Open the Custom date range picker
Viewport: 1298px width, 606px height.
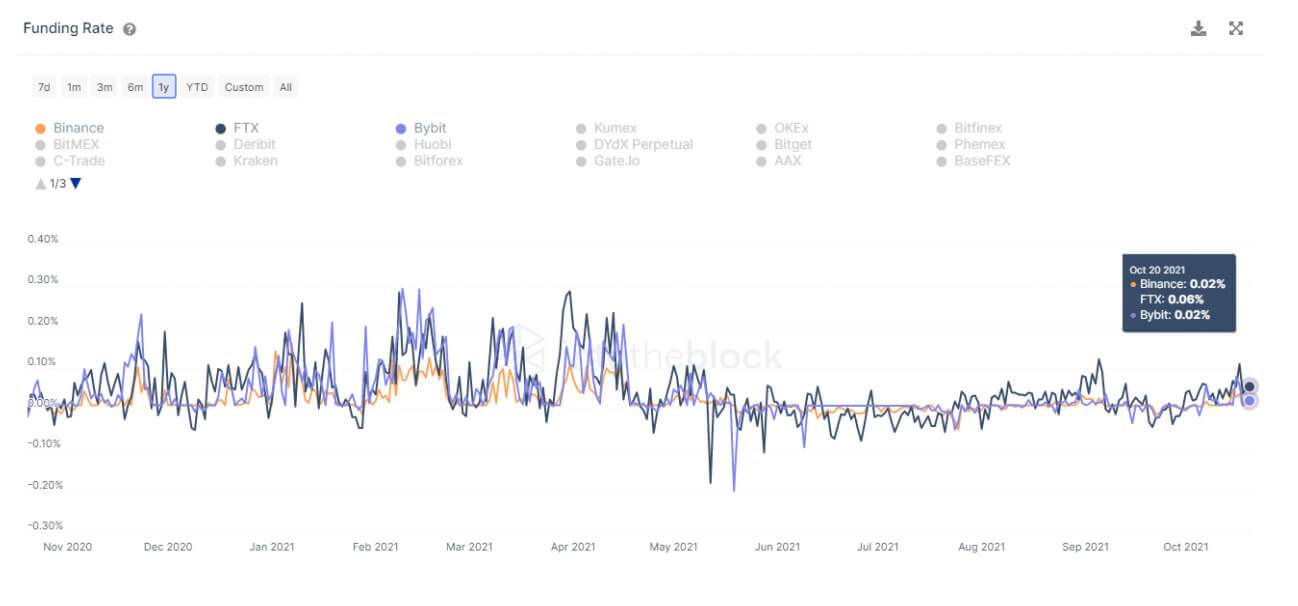(243, 87)
